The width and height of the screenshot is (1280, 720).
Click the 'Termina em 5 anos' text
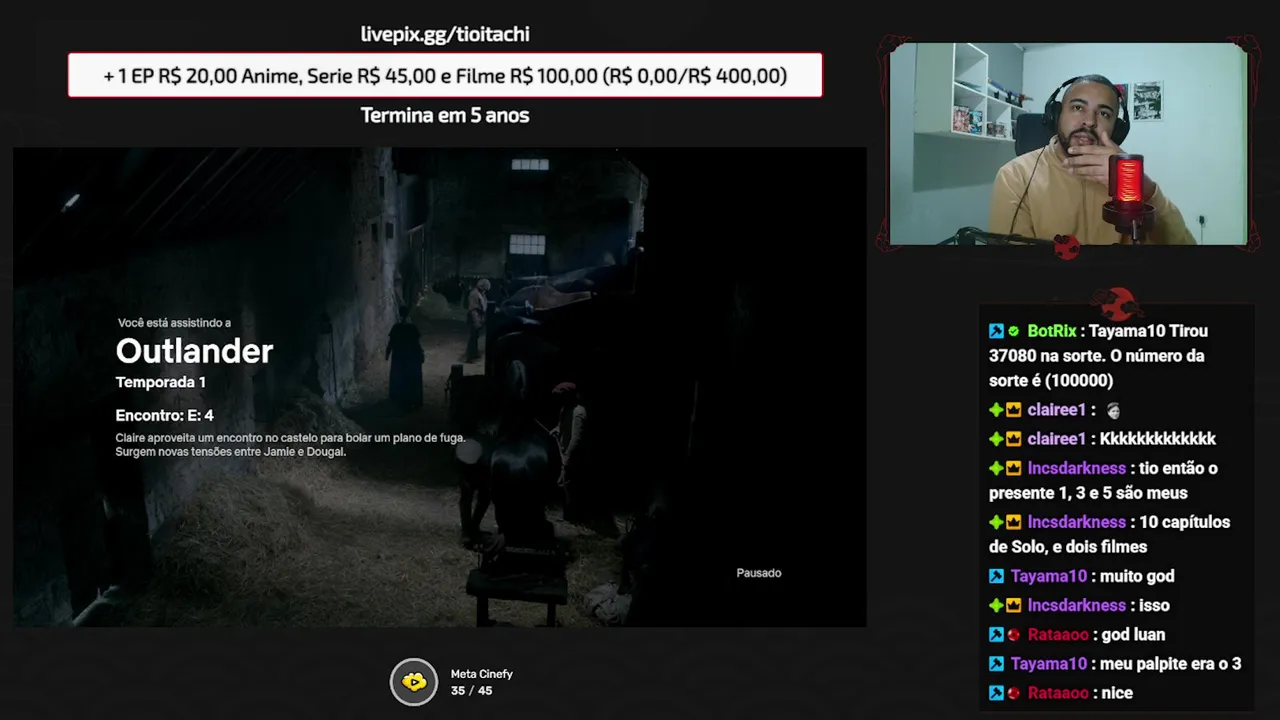(x=445, y=115)
